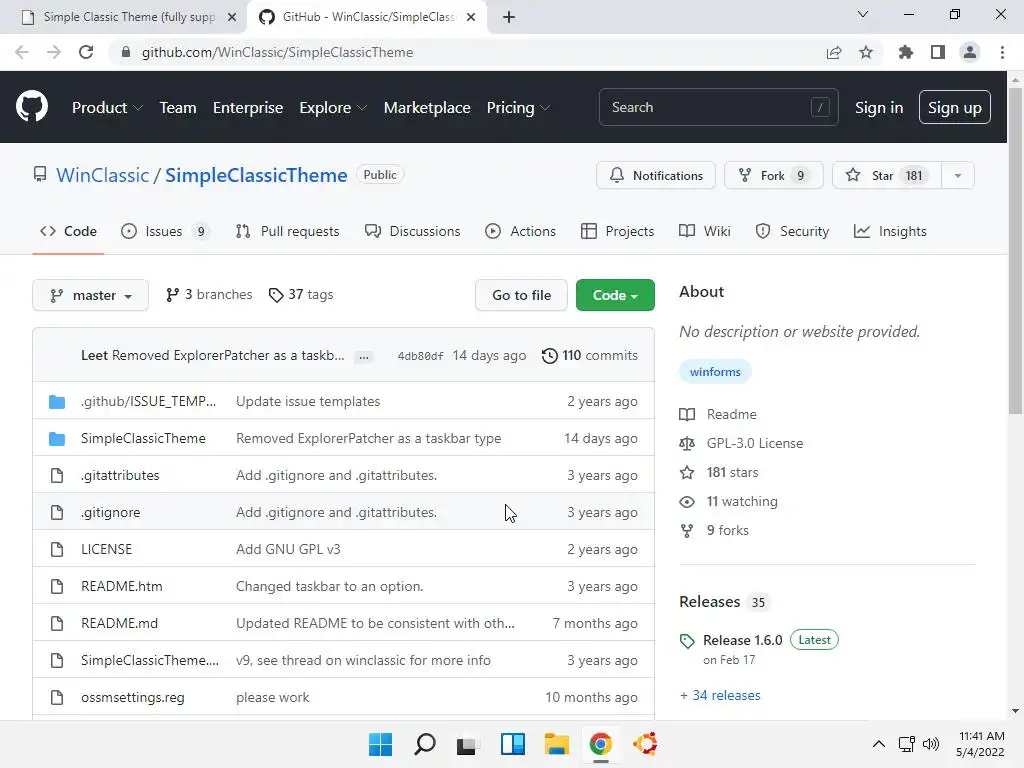Click file icon beside README.md
This screenshot has width=1024, height=768.
click(x=57, y=624)
